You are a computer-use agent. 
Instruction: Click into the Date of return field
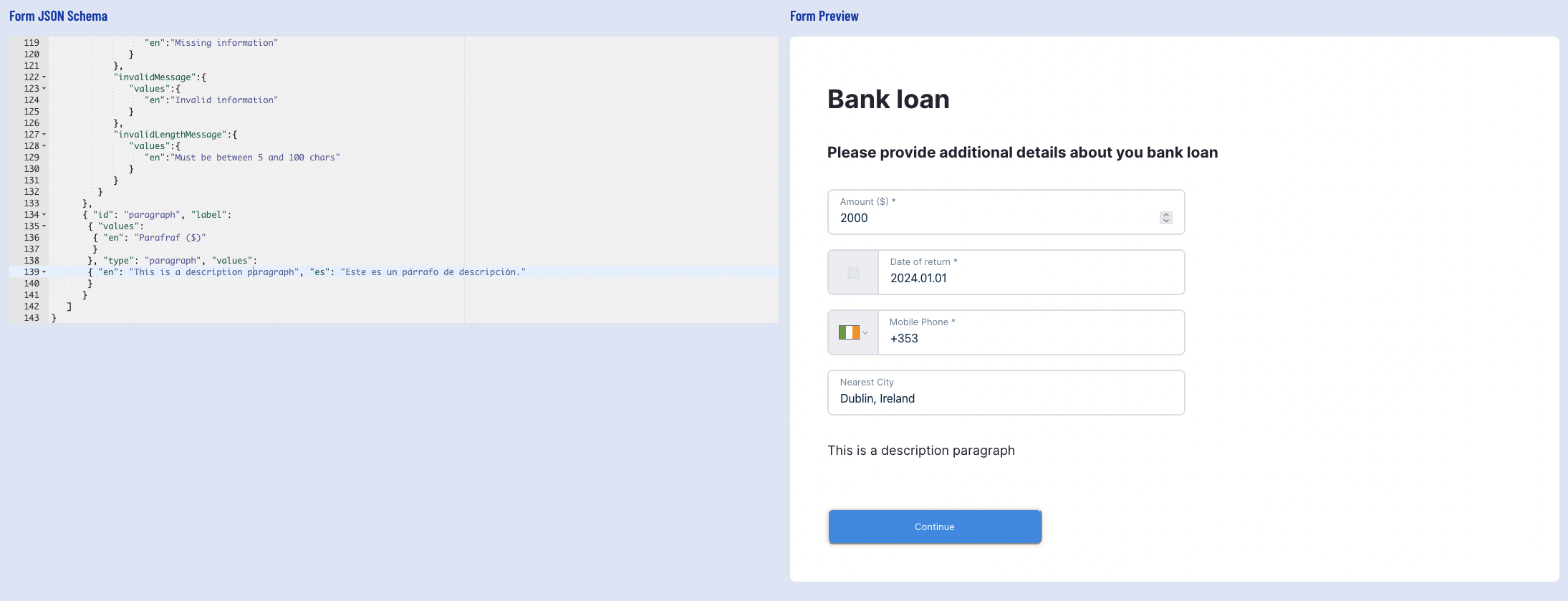pyautogui.click(x=1030, y=278)
